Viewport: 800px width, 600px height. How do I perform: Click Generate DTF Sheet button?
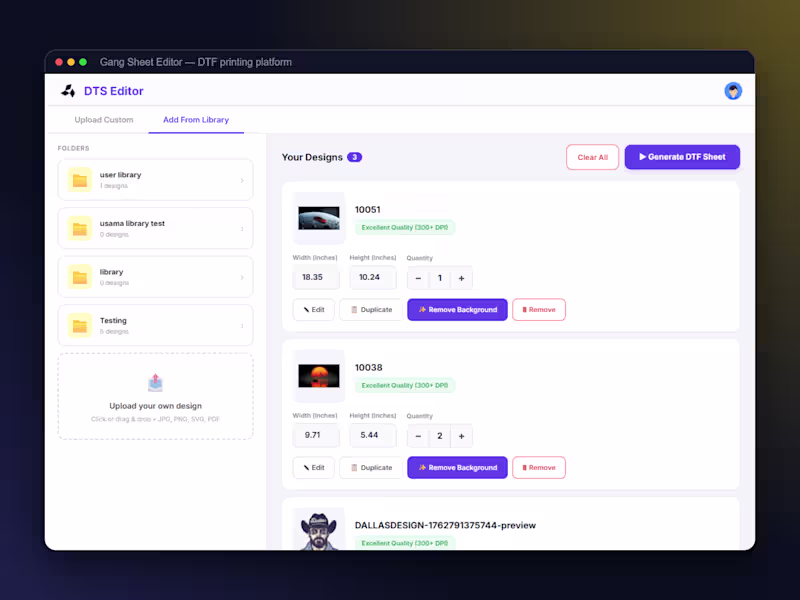click(x=682, y=157)
